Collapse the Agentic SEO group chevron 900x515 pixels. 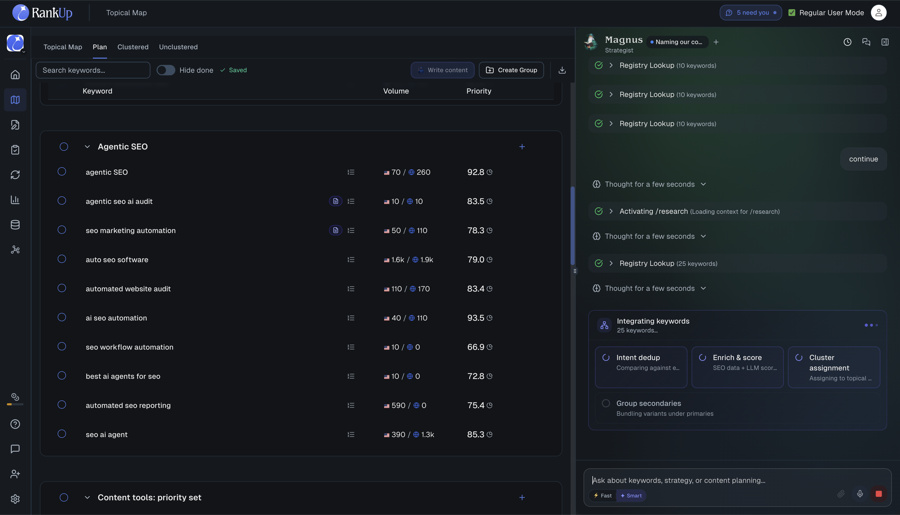tap(87, 147)
